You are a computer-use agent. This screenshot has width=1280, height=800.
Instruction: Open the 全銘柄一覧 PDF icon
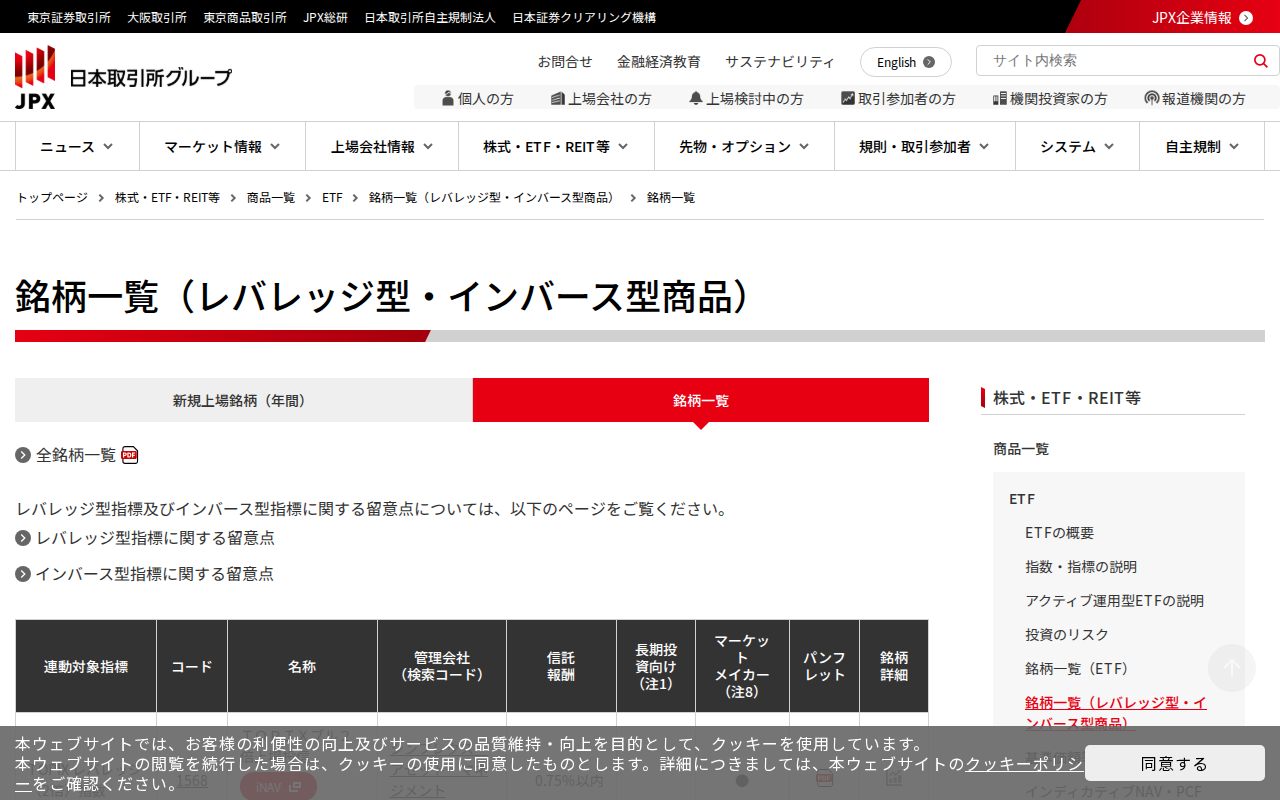(x=130, y=455)
